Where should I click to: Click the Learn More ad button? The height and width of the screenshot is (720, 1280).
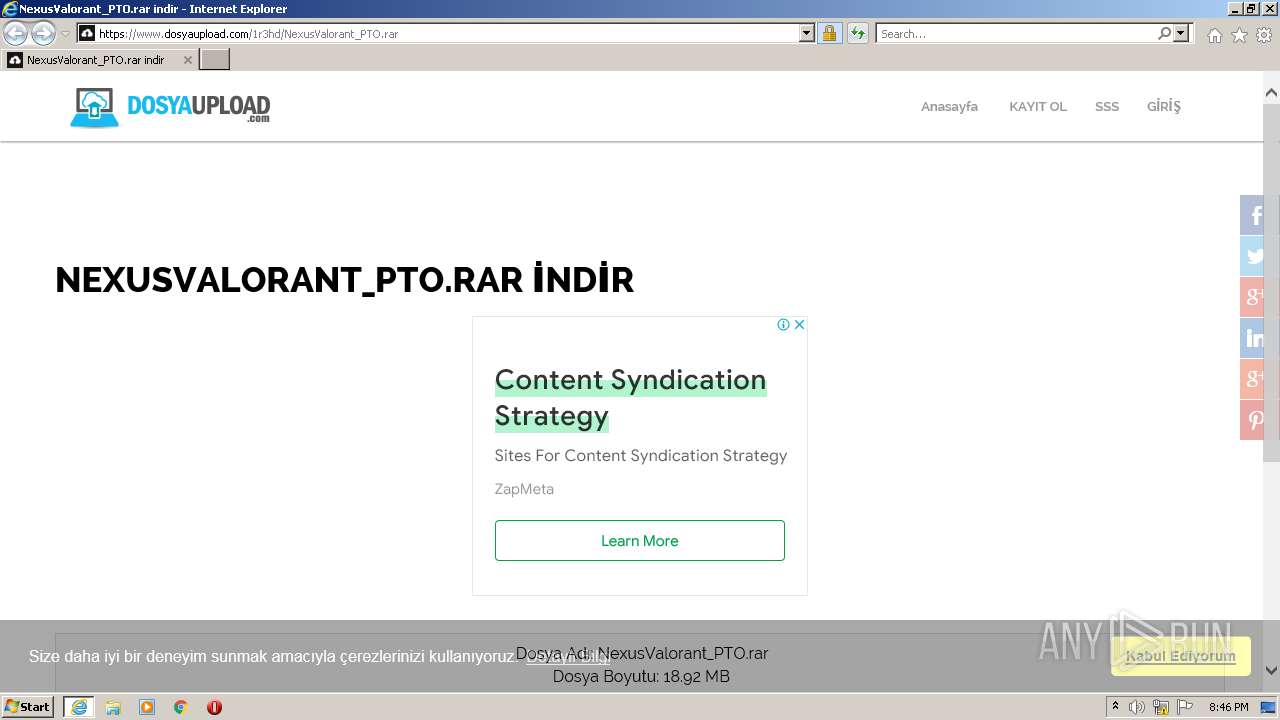640,540
